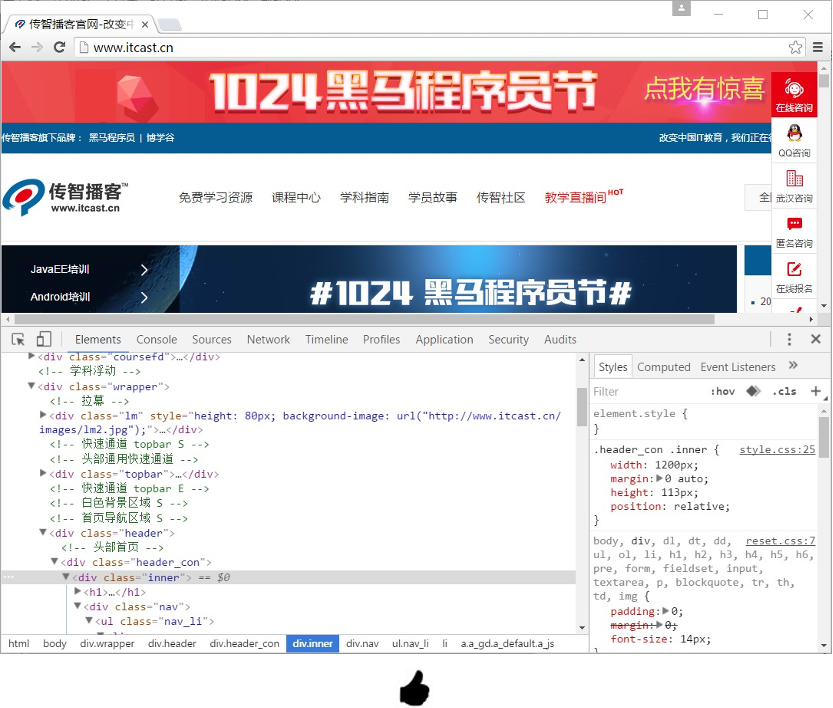Switch to Console tab
This screenshot has width=833, height=708.
[x=157, y=339]
